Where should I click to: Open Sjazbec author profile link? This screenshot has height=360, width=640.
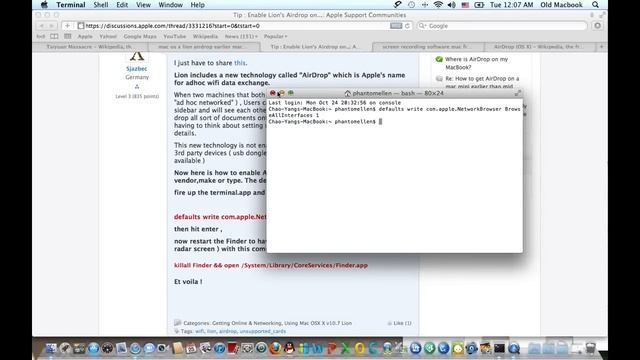point(137,69)
